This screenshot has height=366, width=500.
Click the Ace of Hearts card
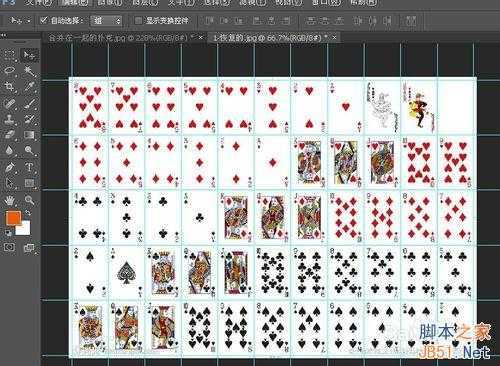[346, 107]
